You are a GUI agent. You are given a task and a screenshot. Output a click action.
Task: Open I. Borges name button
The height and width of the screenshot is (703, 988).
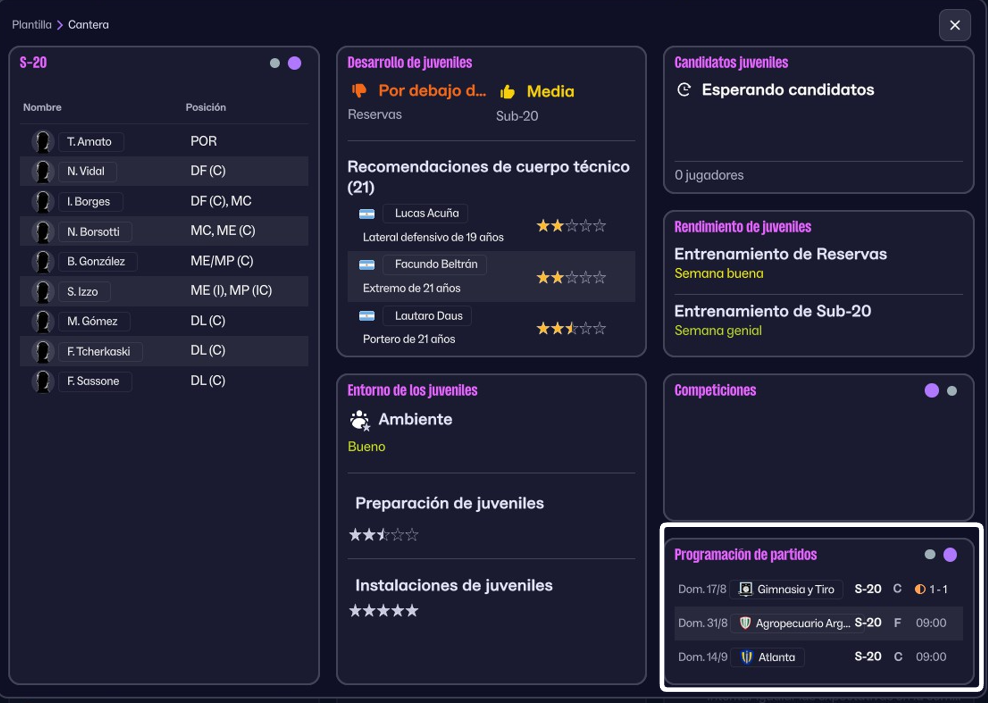pos(89,202)
